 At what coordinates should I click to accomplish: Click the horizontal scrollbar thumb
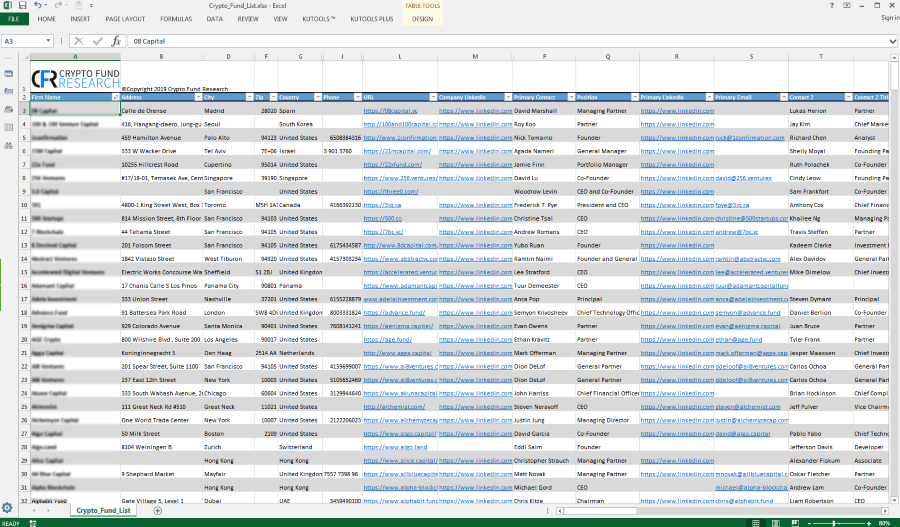click(x=600, y=510)
